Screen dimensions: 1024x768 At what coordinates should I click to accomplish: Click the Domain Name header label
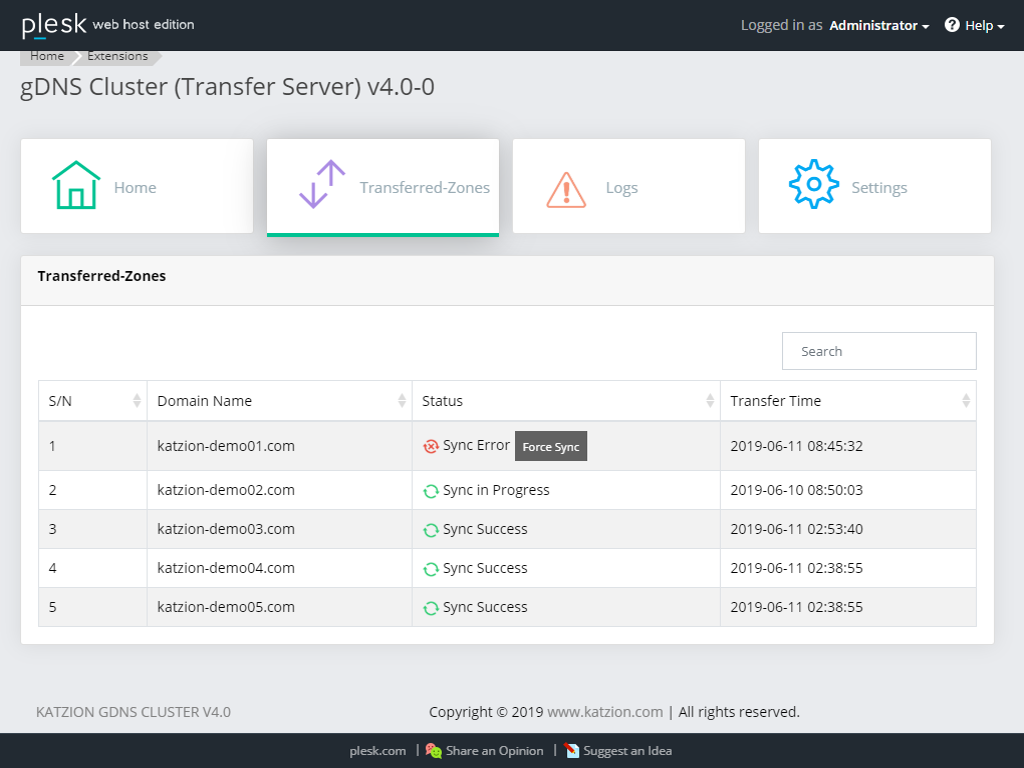click(x=204, y=401)
